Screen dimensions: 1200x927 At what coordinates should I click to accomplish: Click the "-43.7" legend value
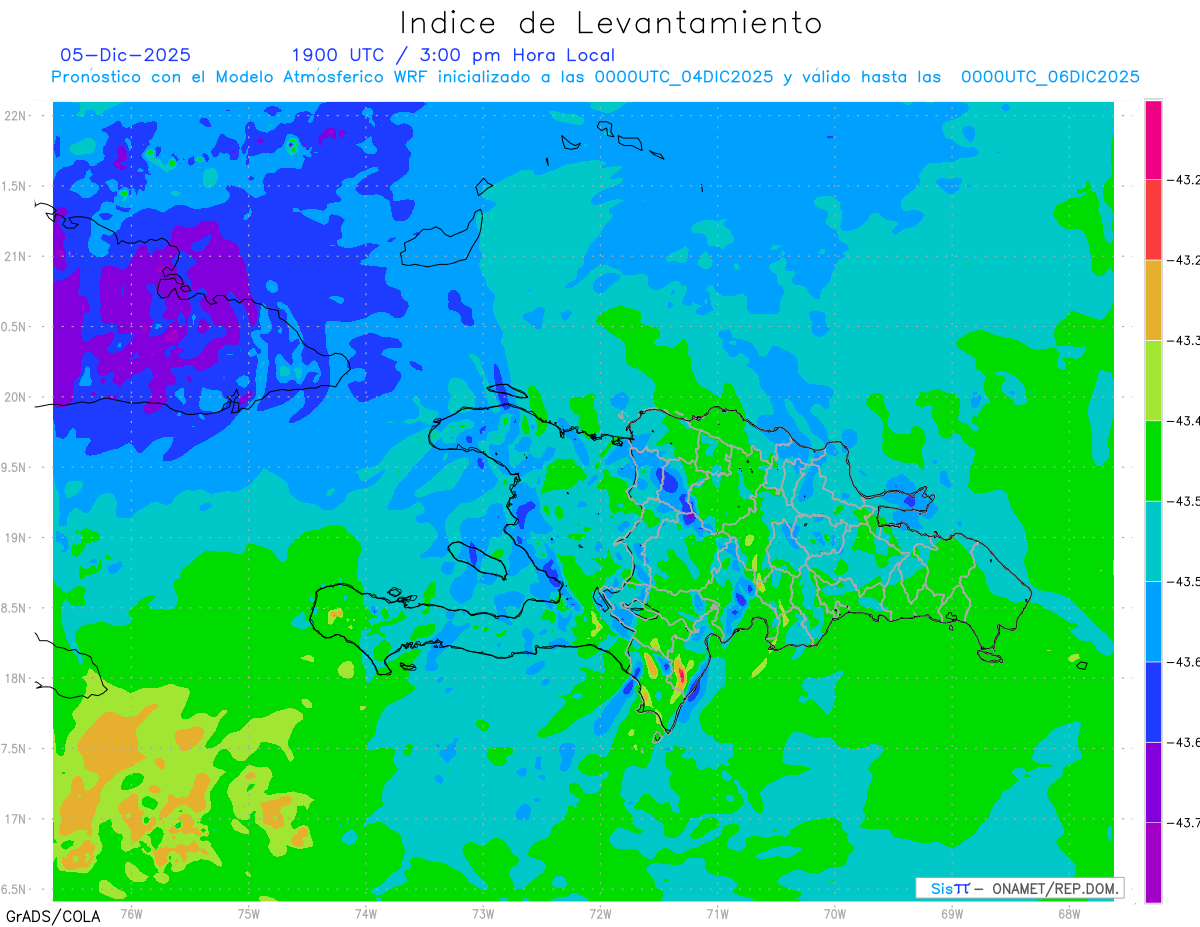point(1184,822)
